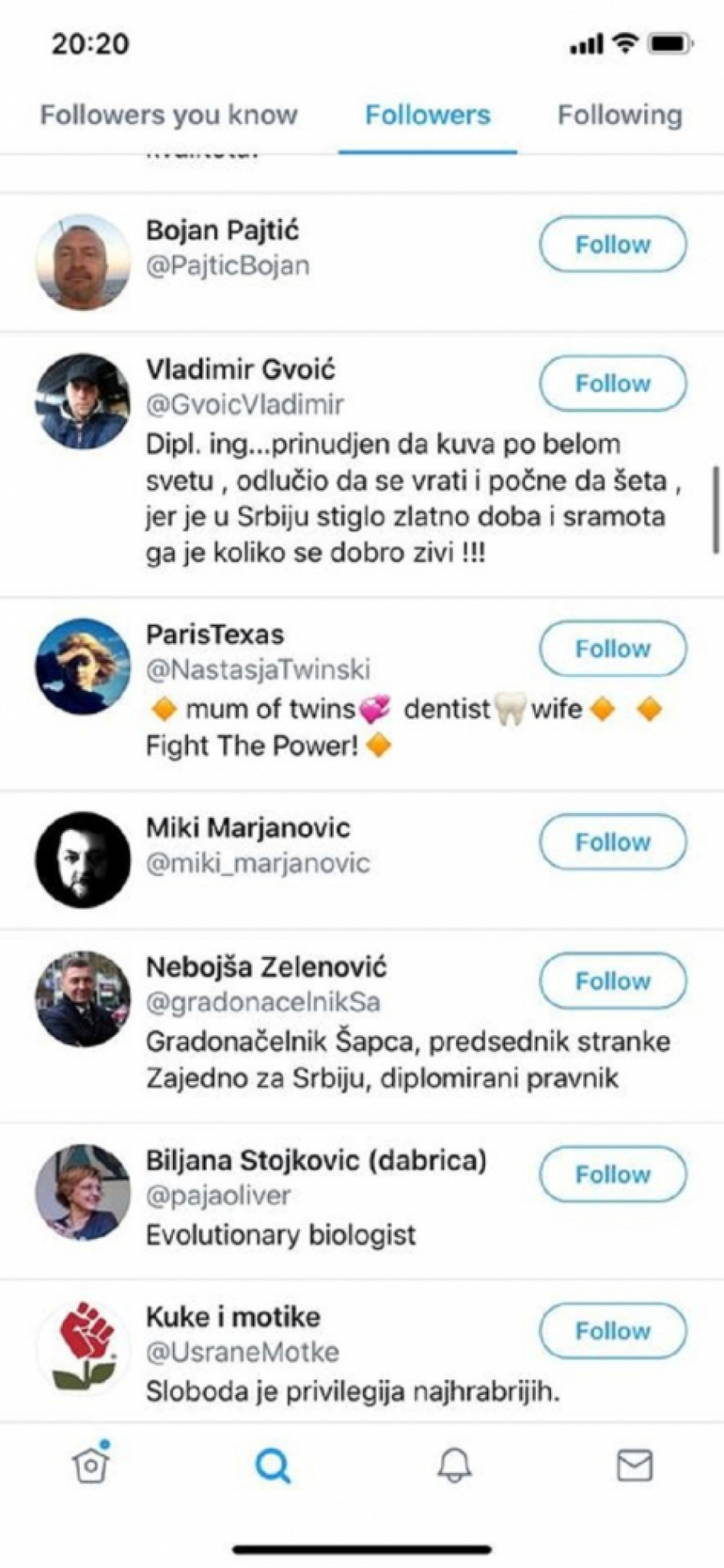724x1568 pixels.
Task: Switch to the Following tab
Action: 619,115
